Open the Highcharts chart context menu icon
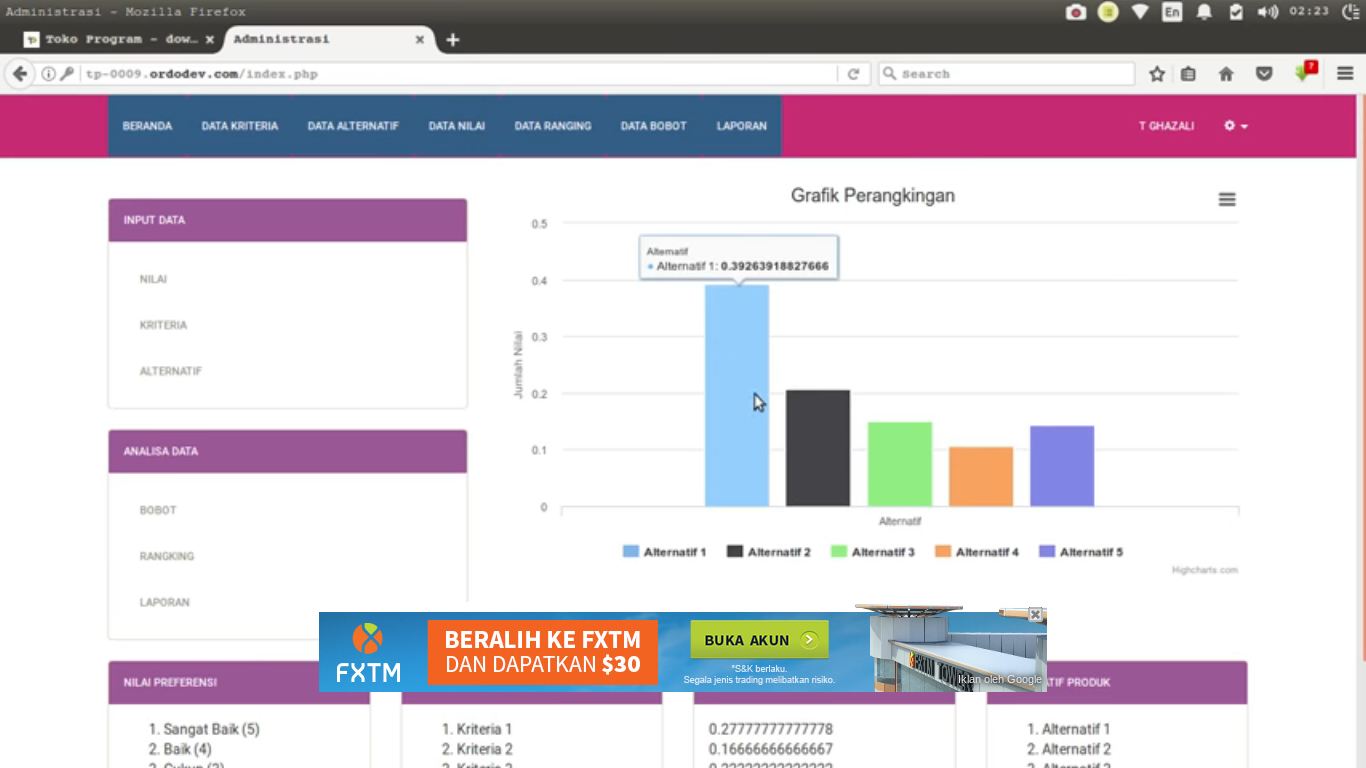This screenshot has width=1366, height=768. click(x=1227, y=200)
